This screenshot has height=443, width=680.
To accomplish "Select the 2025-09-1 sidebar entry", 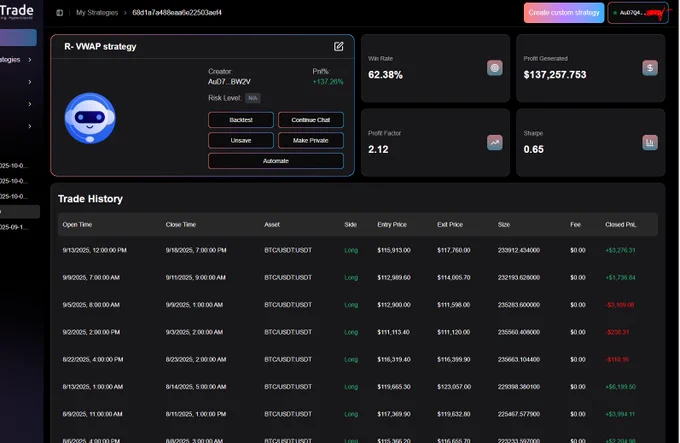I will pos(14,227).
